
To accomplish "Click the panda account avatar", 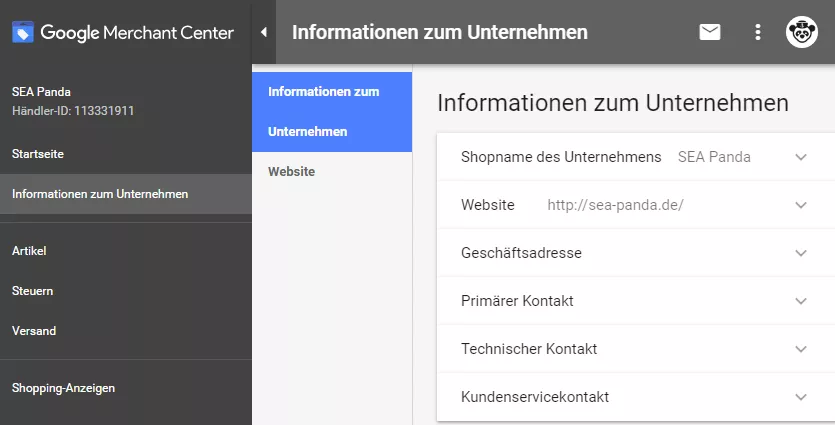I will coord(801,32).
